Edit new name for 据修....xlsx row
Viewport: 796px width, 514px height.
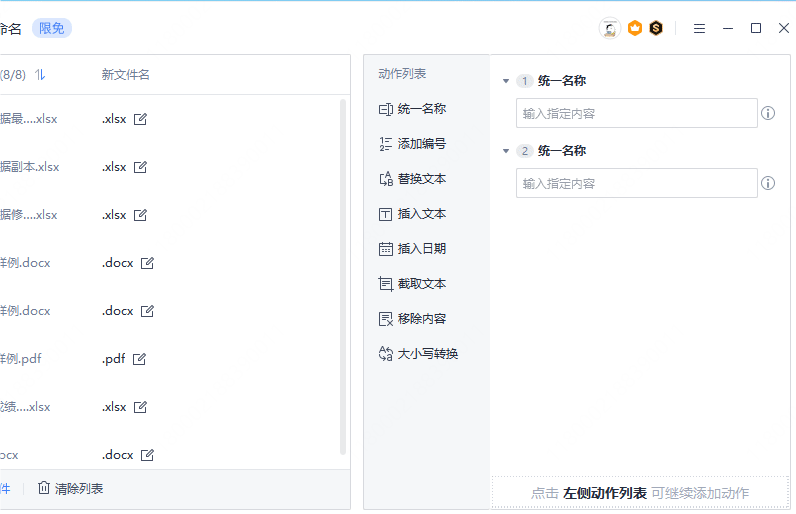[140, 215]
